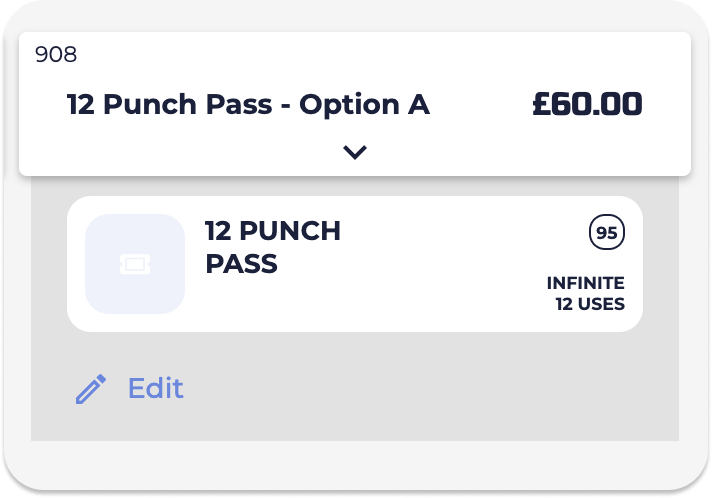Click the £60.00 price
This screenshot has height=498, width=712.
[587, 104]
